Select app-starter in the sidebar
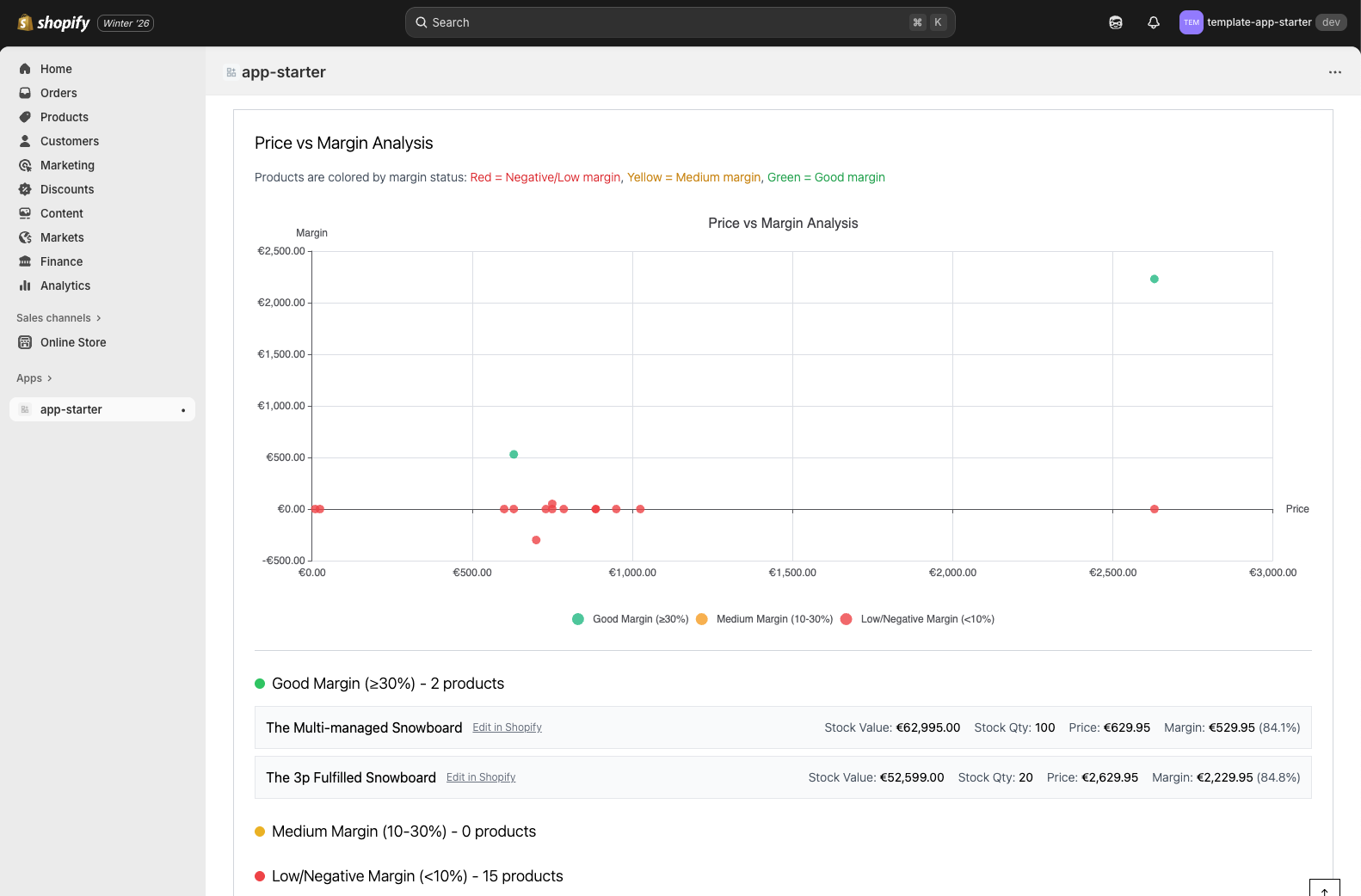This screenshot has height=896, width=1361. click(102, 409)
